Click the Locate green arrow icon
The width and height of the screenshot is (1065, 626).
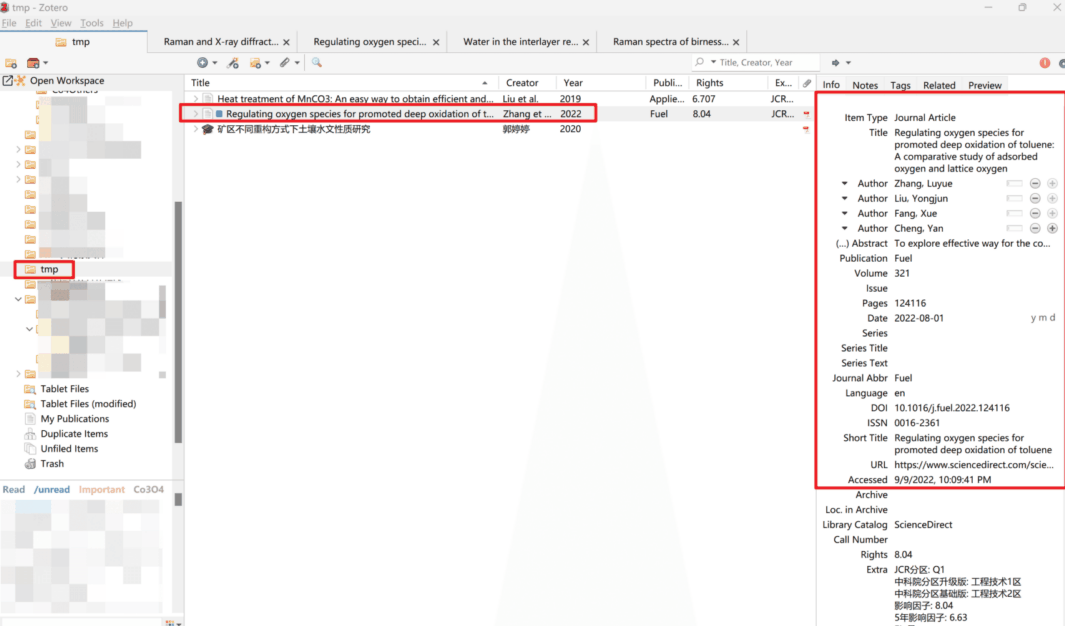pos(836,63)
